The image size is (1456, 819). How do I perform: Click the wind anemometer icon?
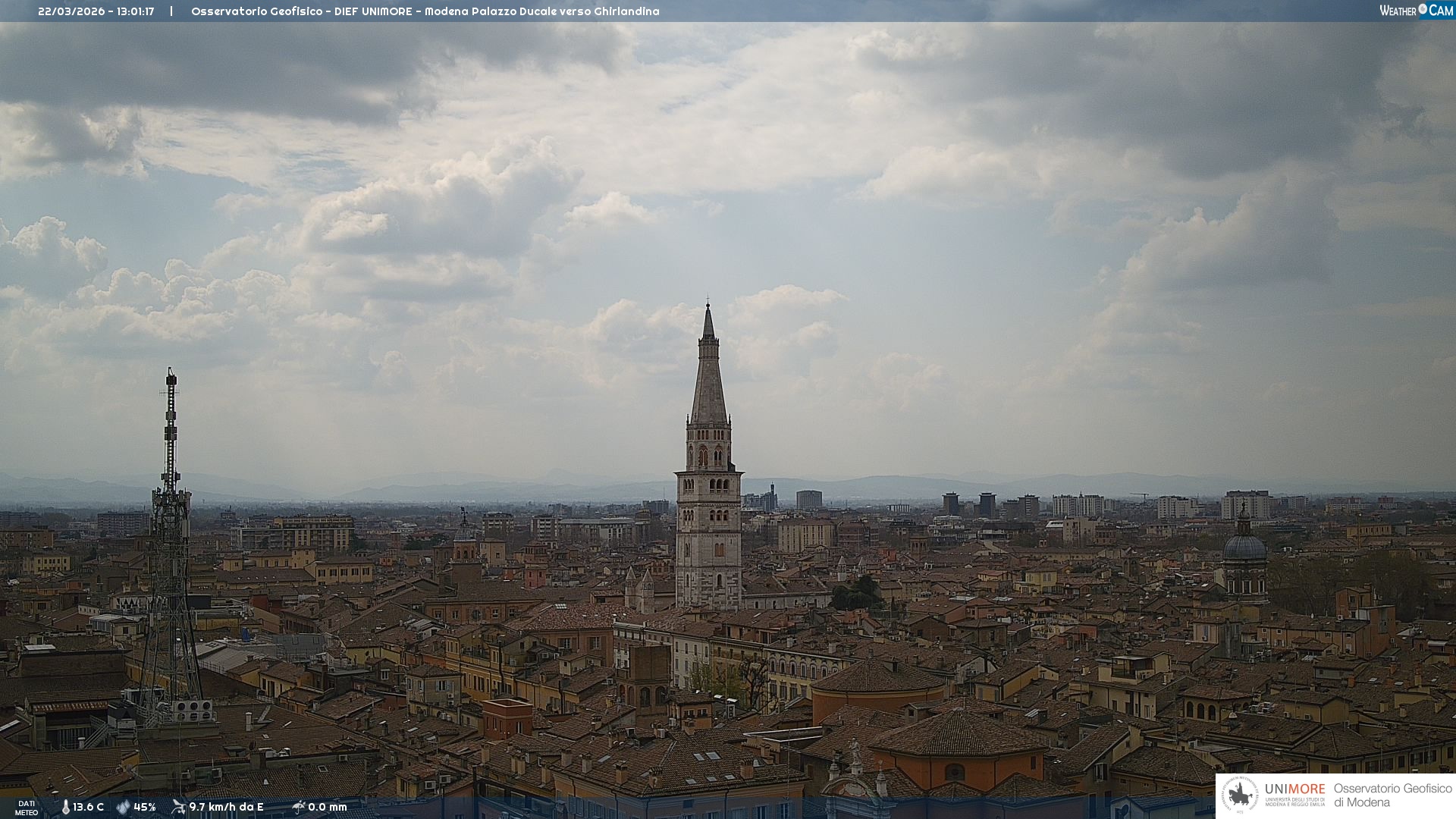pos(178,807)
